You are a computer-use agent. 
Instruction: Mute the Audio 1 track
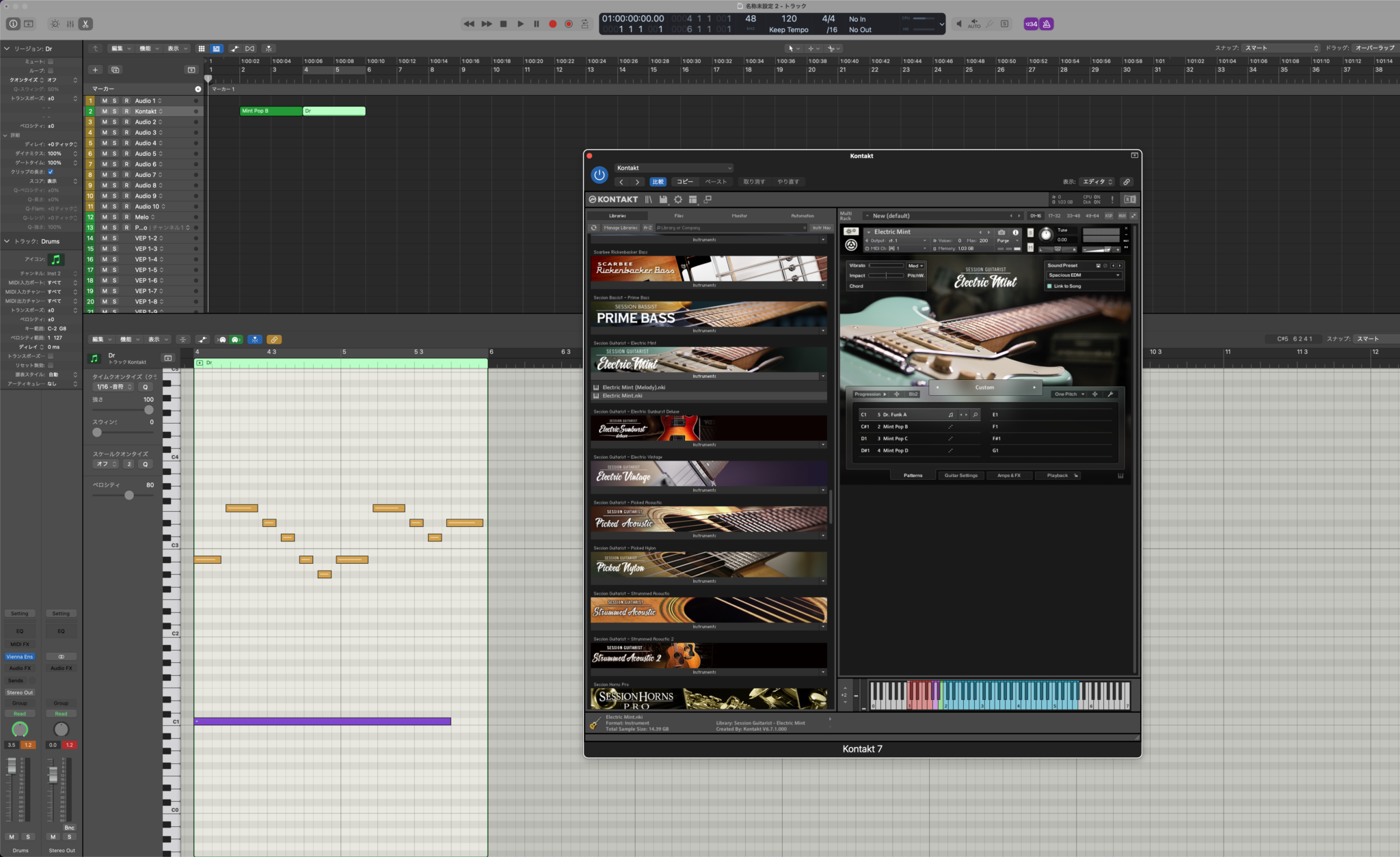103,100
